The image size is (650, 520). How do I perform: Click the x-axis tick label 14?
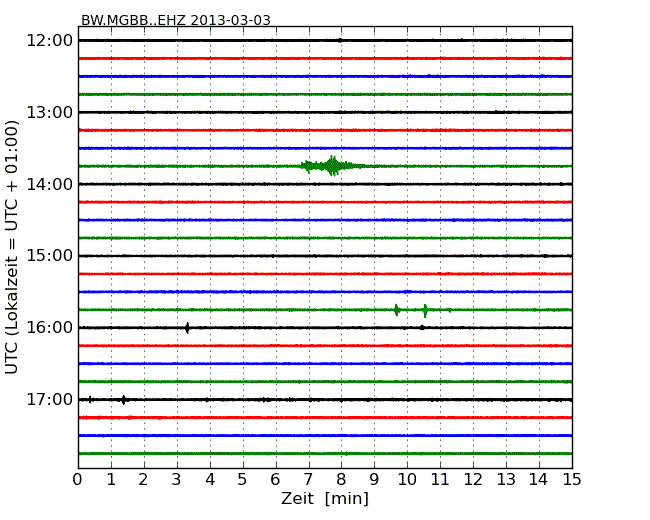coord(539,480)
